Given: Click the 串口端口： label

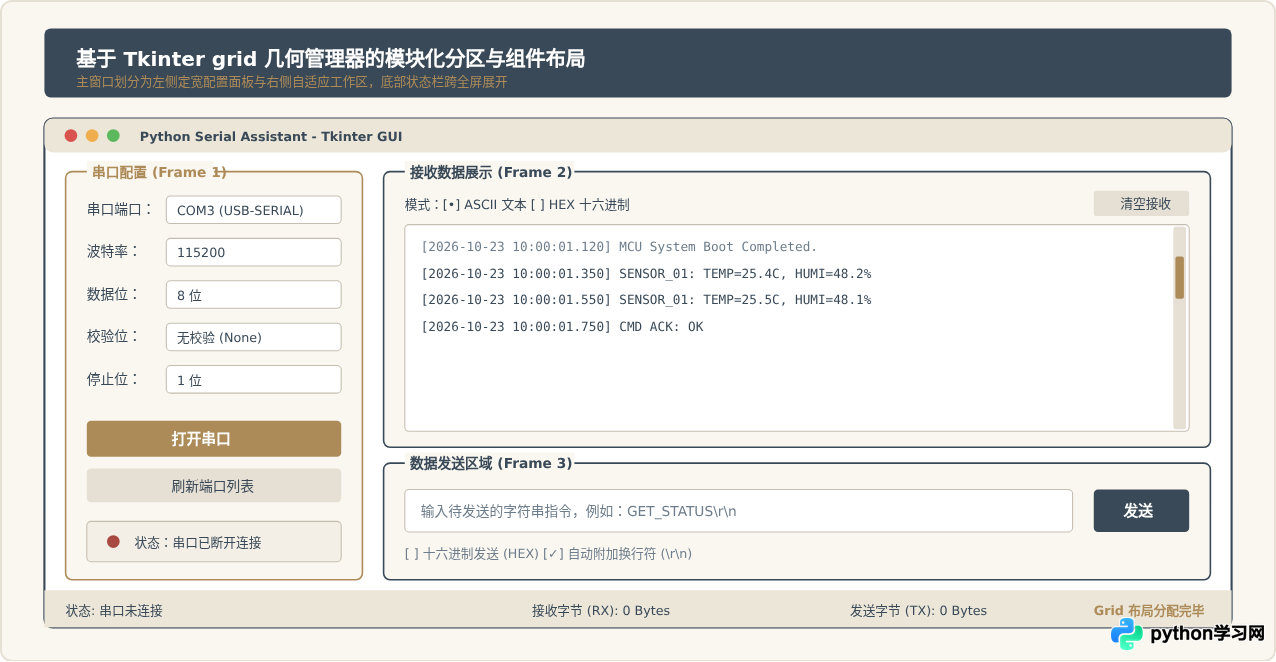Looking at the screenshot, I should coord(120,209).
